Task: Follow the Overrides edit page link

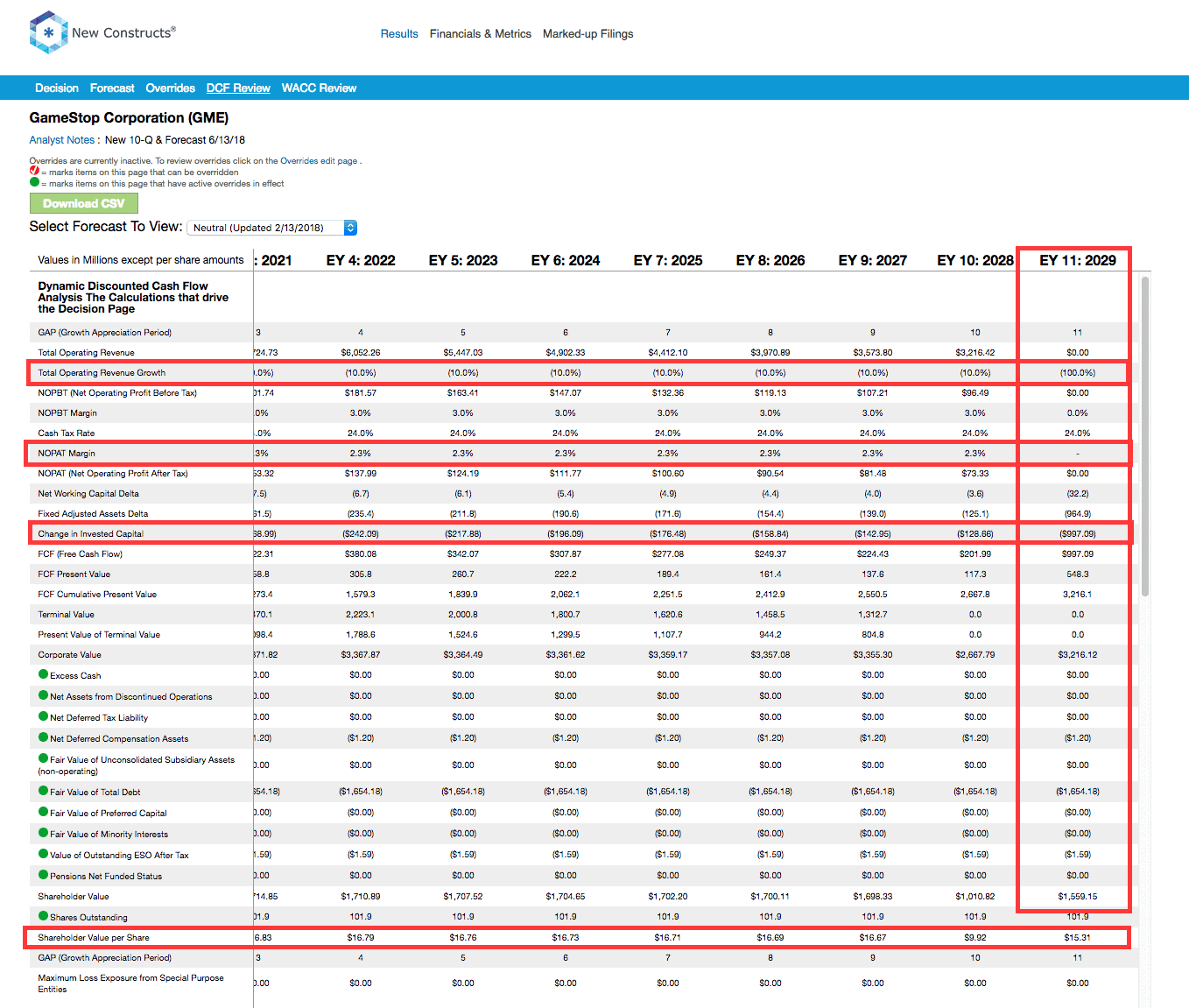Action: coord(319,161)
